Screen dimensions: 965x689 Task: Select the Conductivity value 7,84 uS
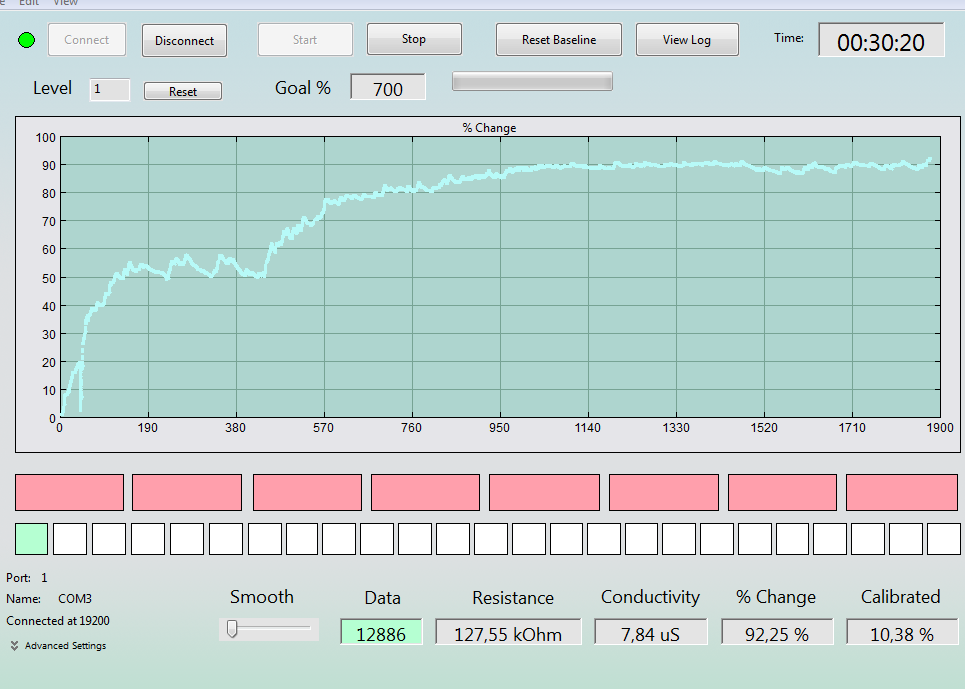tap(651, 633)
